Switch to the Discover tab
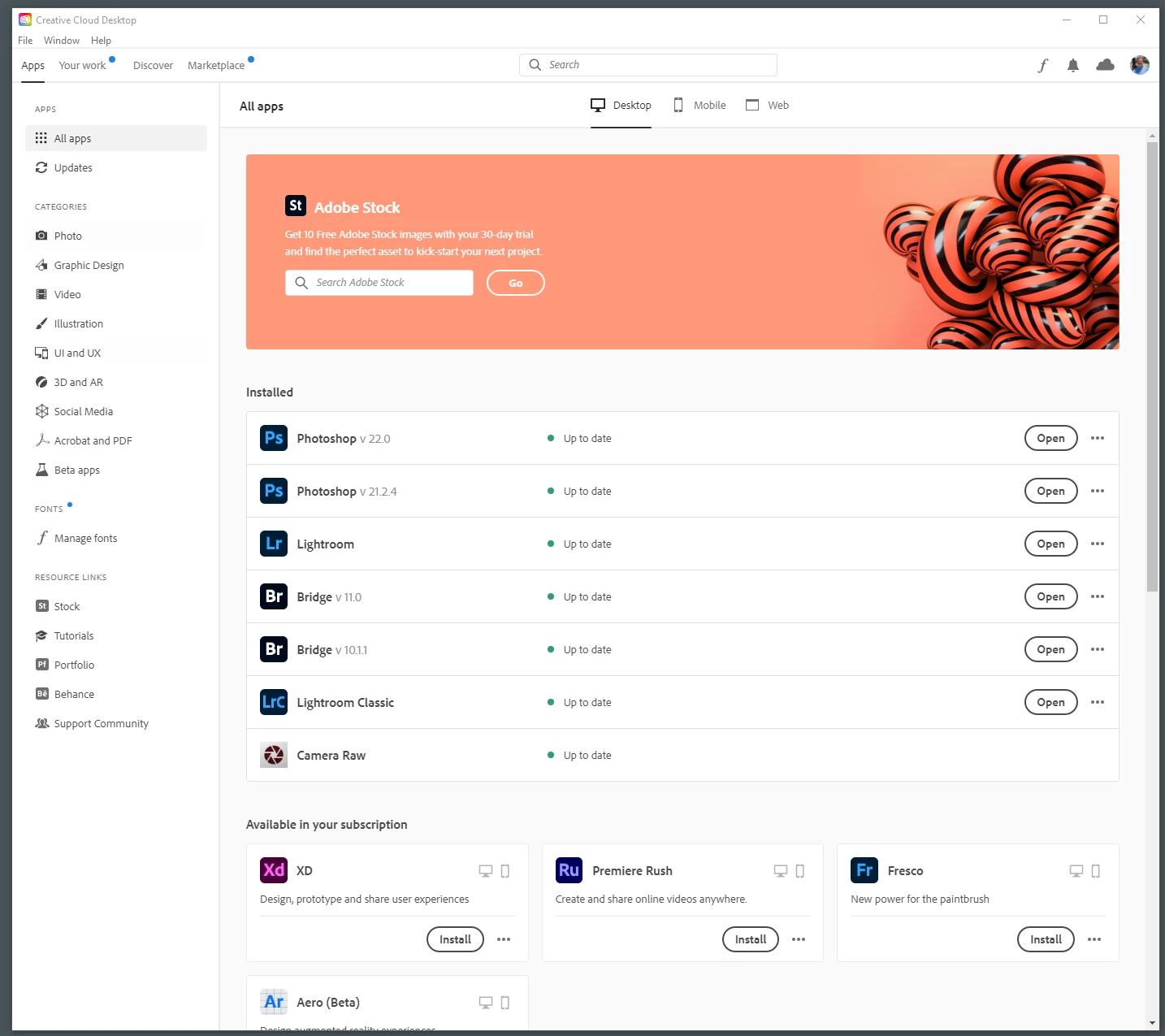 pos(153,65)
